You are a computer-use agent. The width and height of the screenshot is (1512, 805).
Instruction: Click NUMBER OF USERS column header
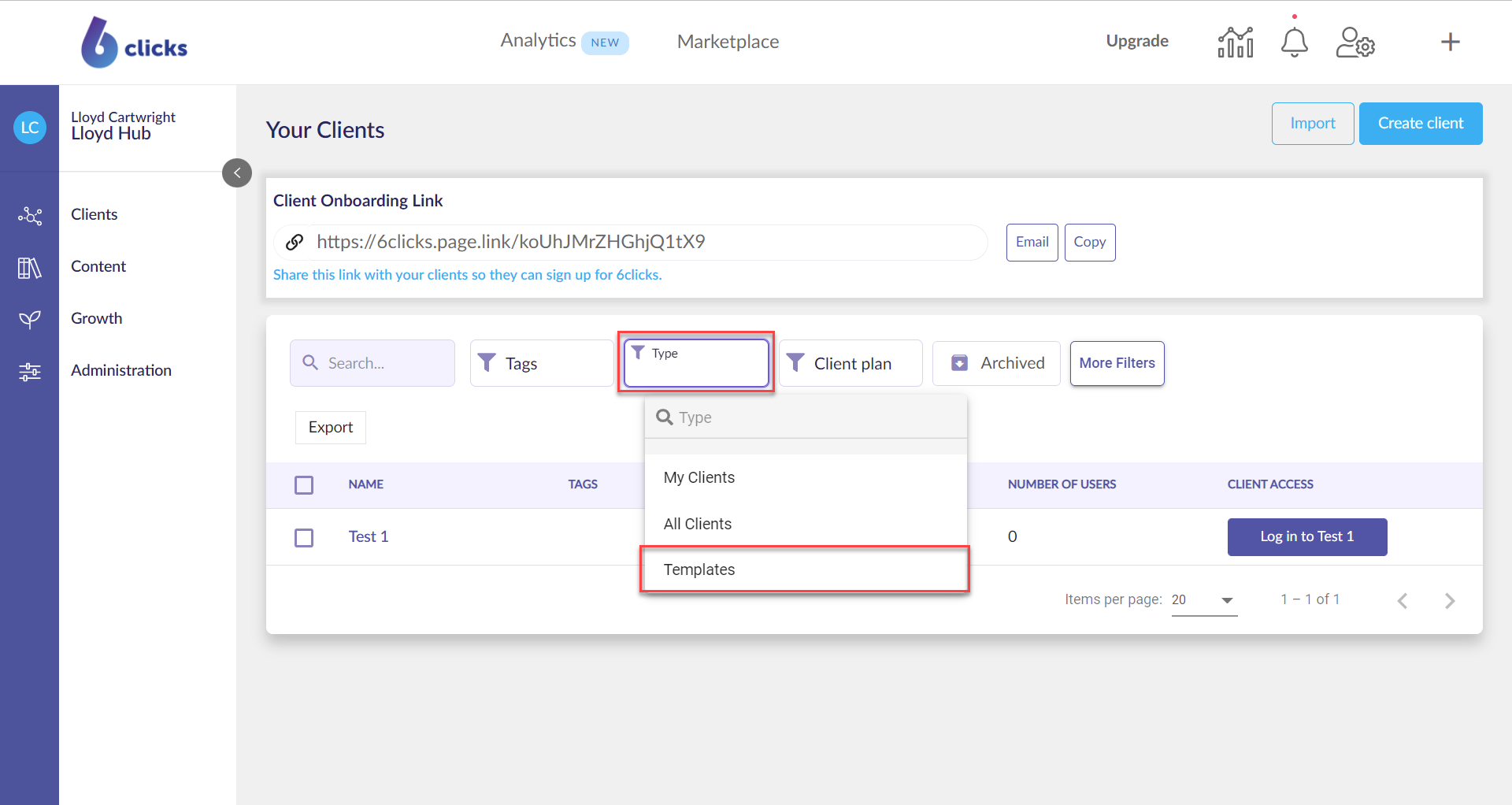coord(1062,484)
